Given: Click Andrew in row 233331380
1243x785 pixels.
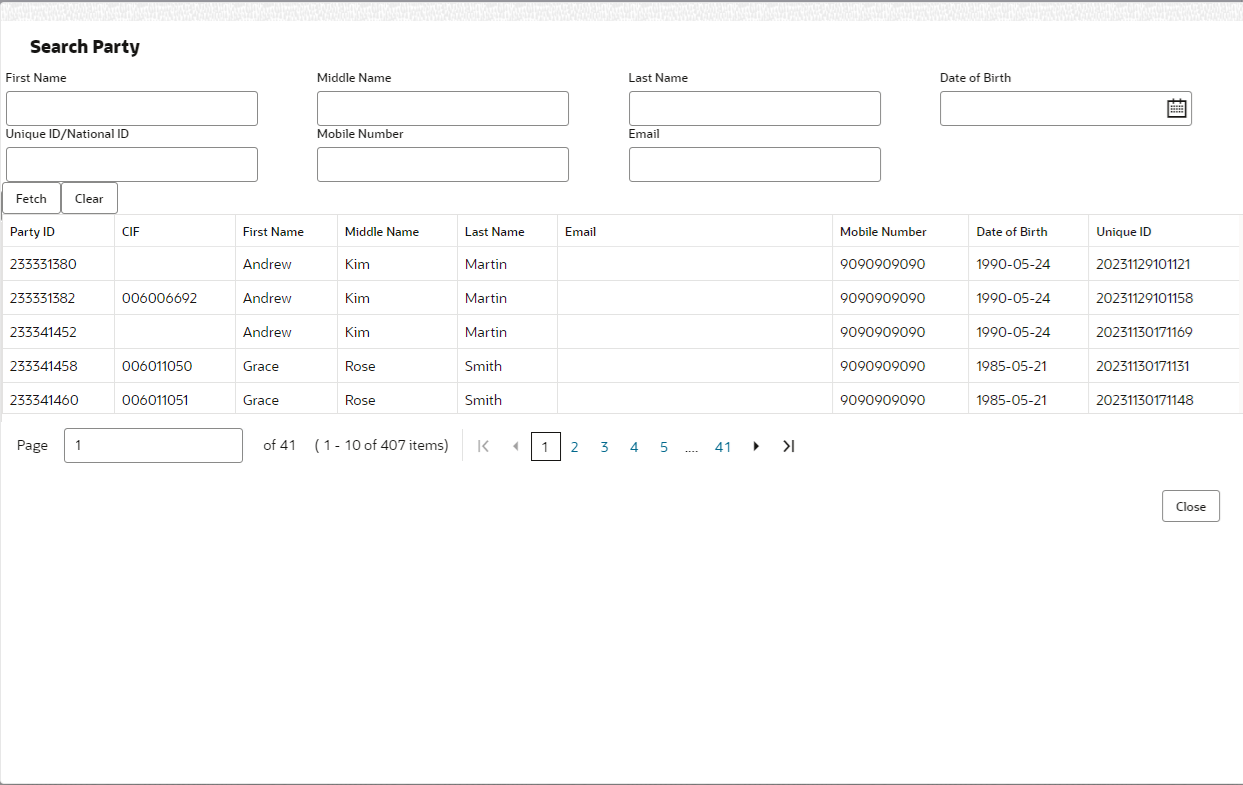Looking at the screenshot, I should (x=267, y=264).
